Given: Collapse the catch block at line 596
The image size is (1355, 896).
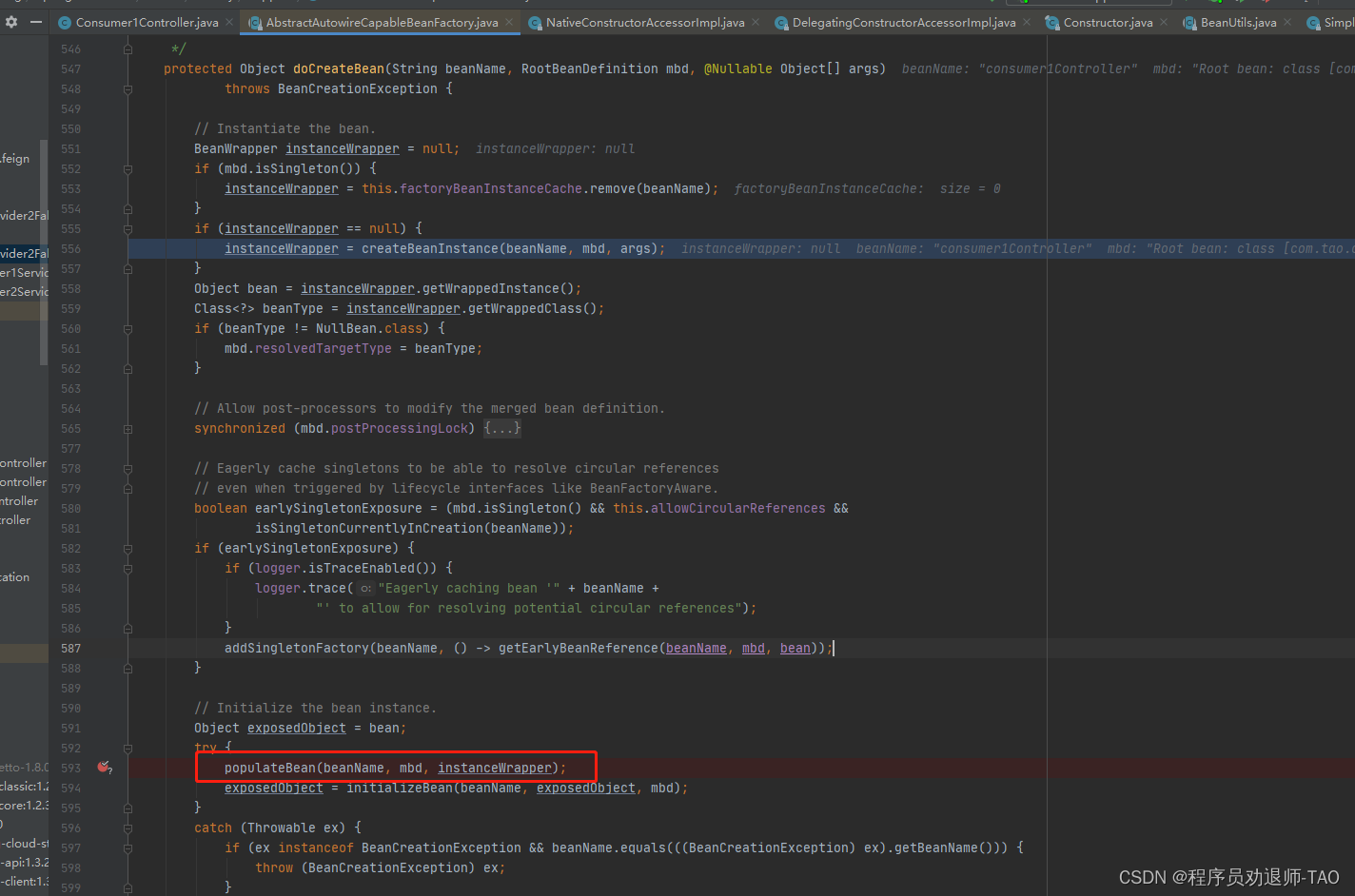Looking at the screenshot, I should (x=128, y=828).
